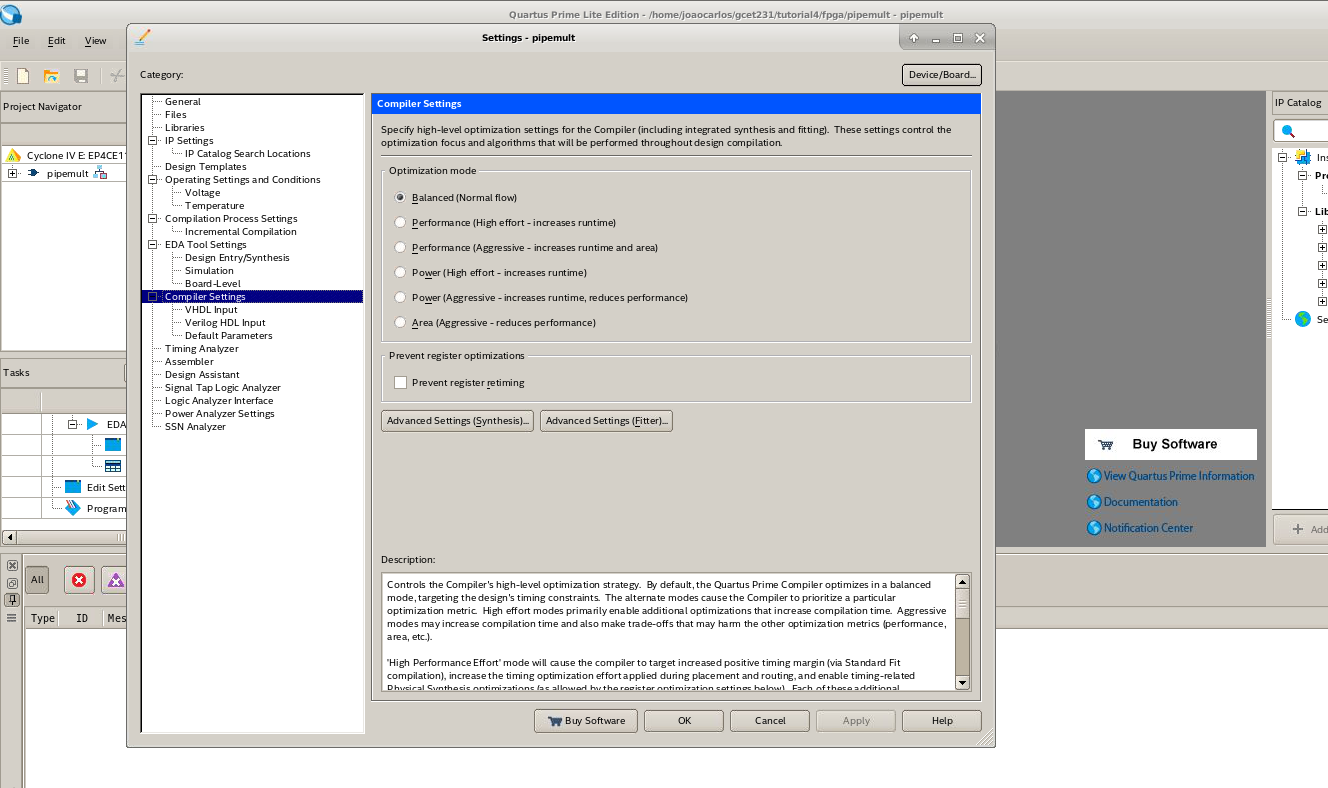1328x788 pixels.
Task: Click the IP Catalog search magnifier icon
Action: [1288, 131]
